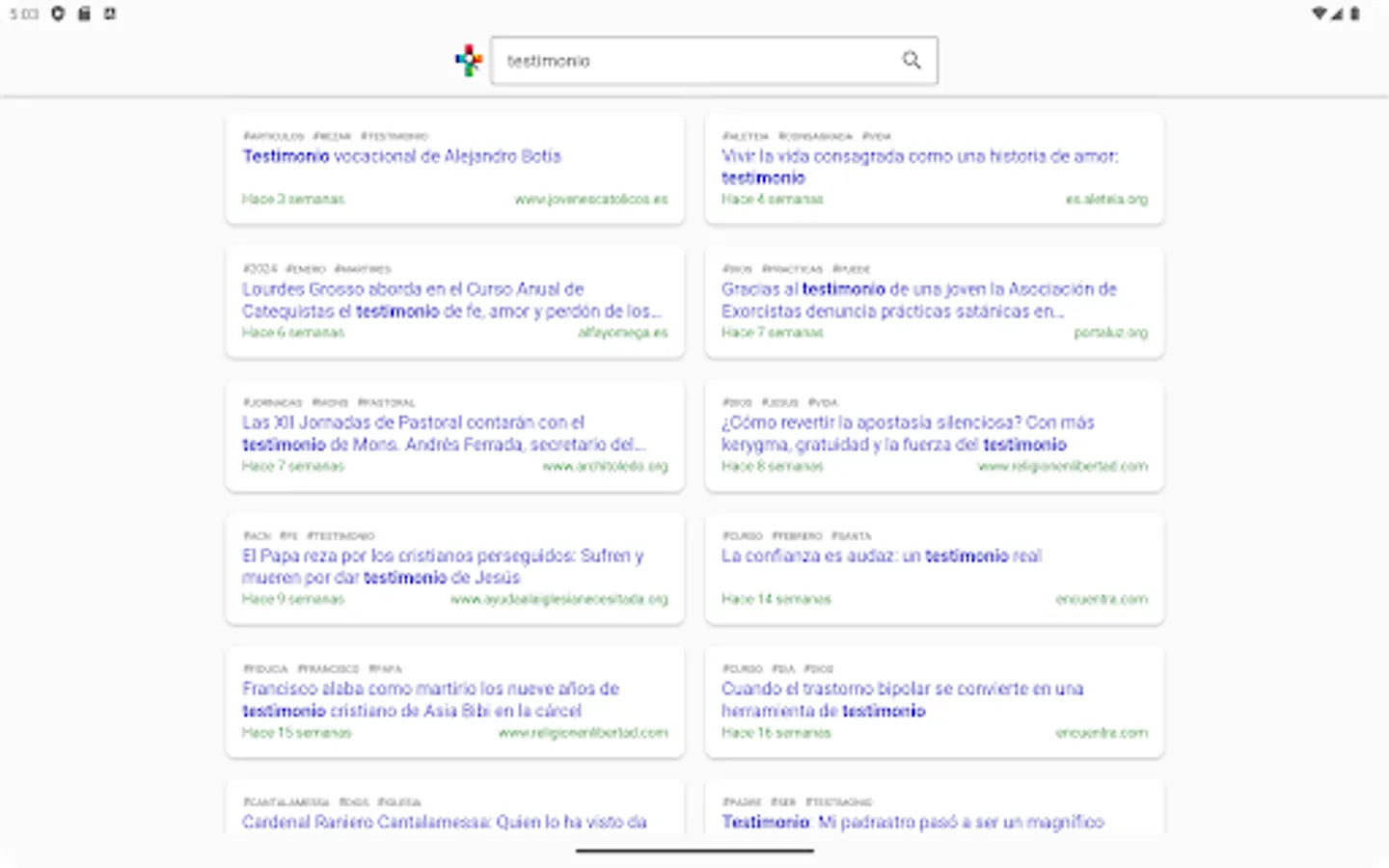Click the colorful cross app logo
Viewport: 1389px width, 868px height.
coord(469,60)
